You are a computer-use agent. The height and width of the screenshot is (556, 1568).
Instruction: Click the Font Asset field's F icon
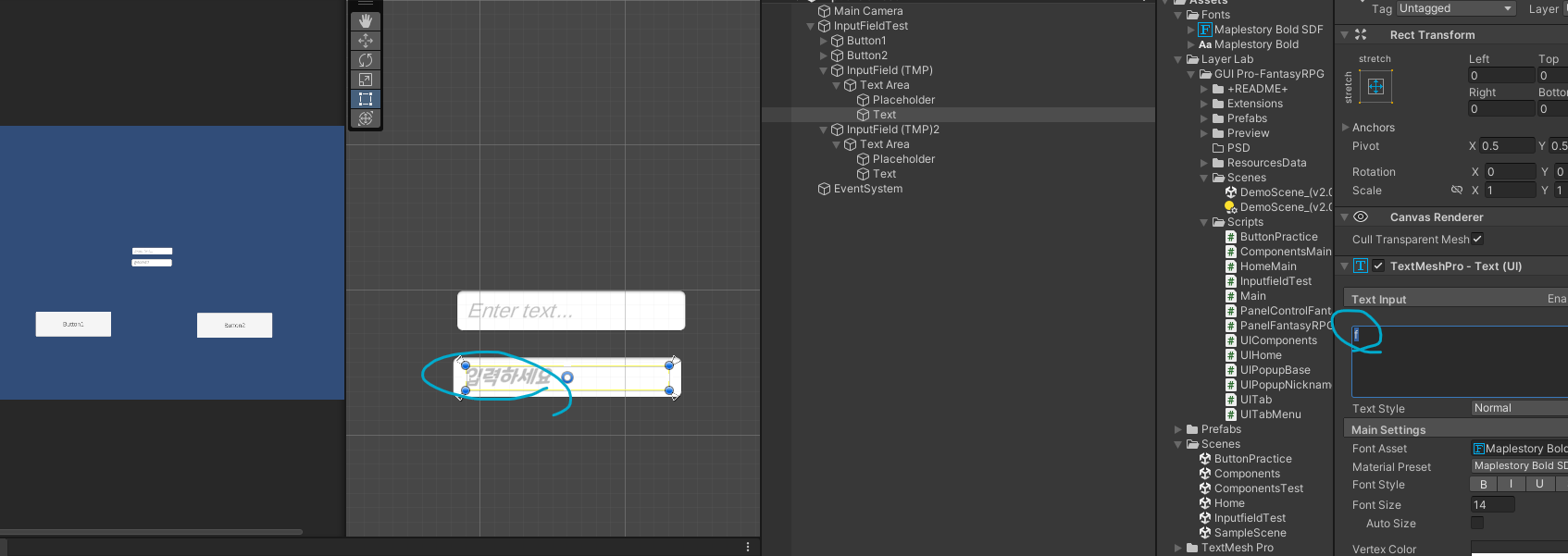[x=1478, y=449]
